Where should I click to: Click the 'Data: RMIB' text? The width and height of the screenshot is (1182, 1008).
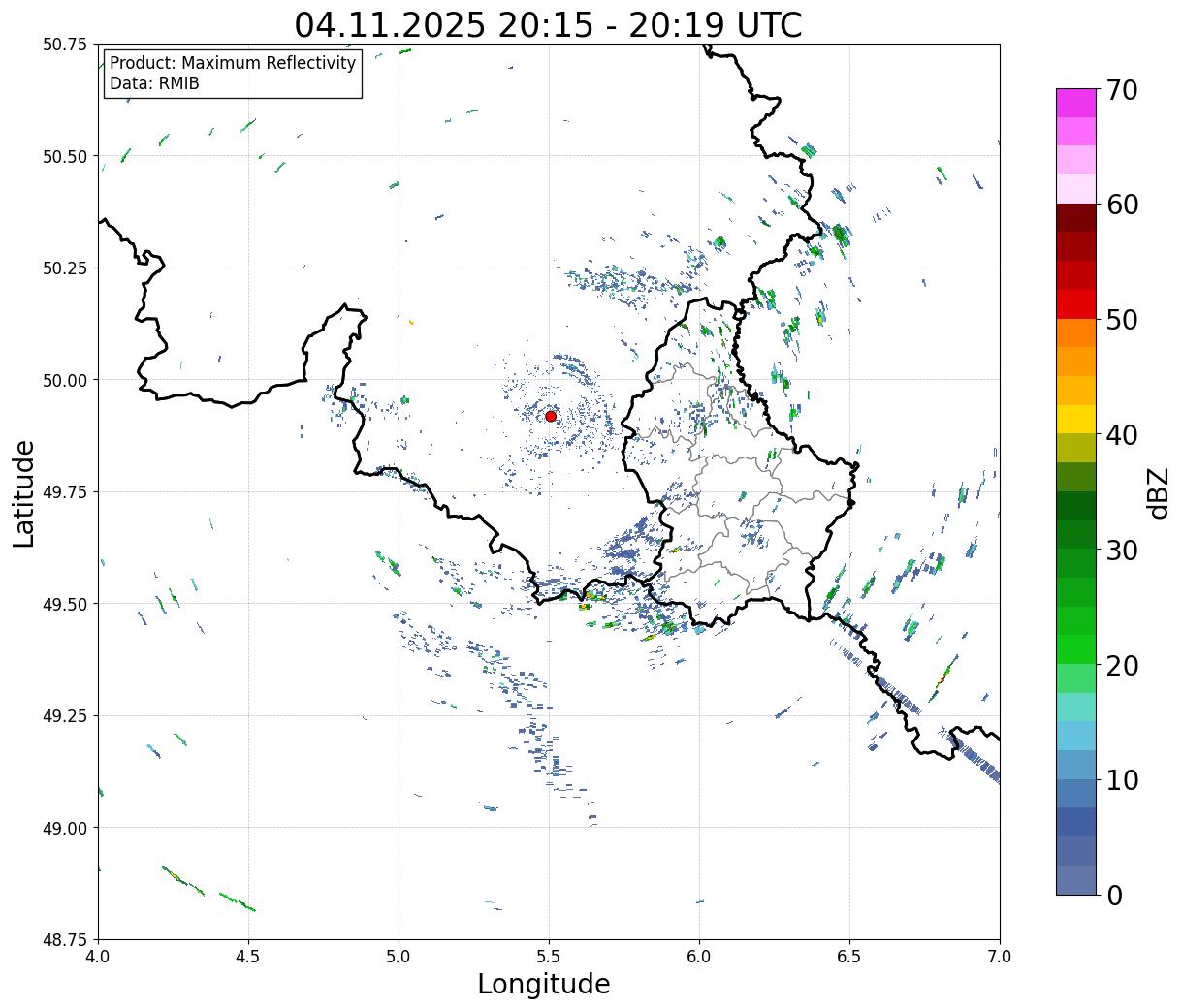click(x=154, y=83)
